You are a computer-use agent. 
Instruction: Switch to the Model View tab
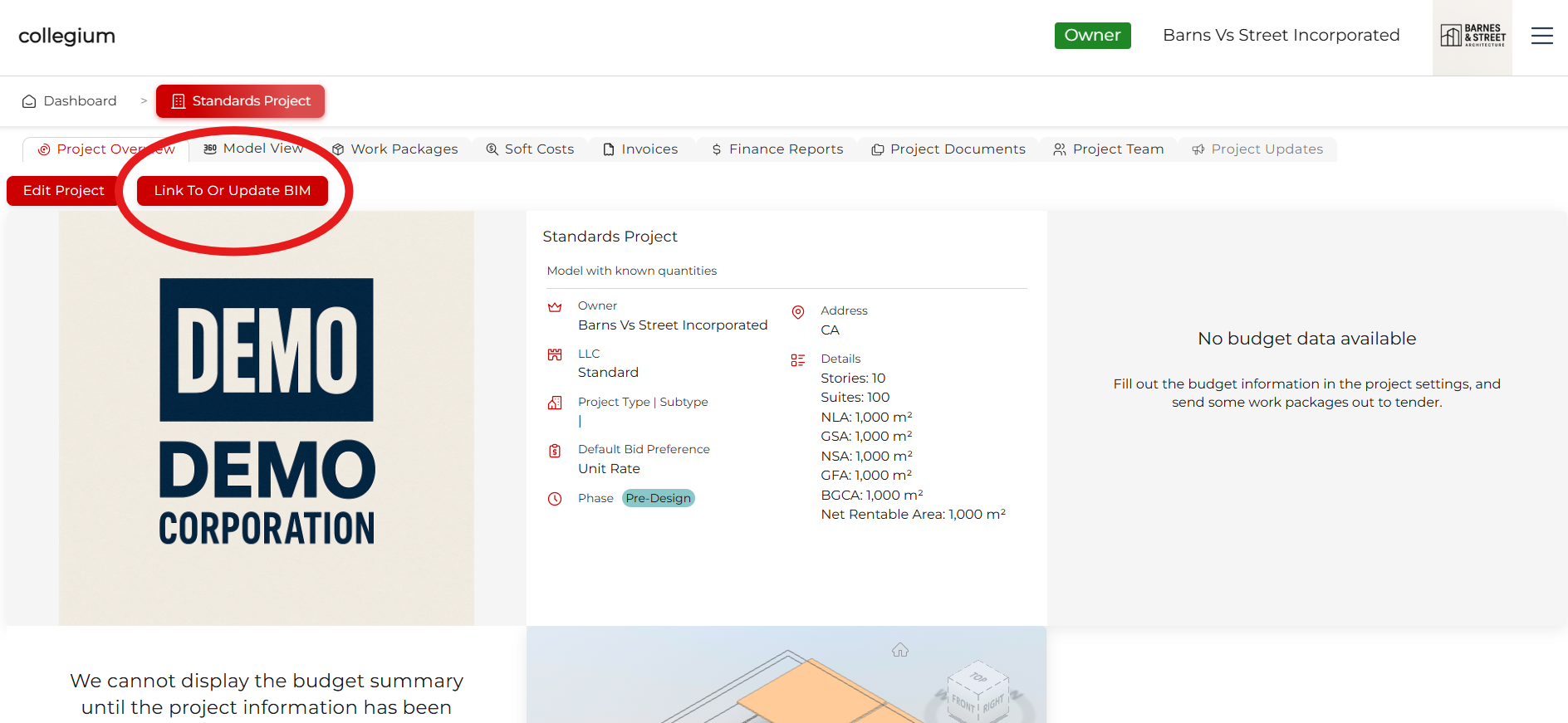[254, 149]
